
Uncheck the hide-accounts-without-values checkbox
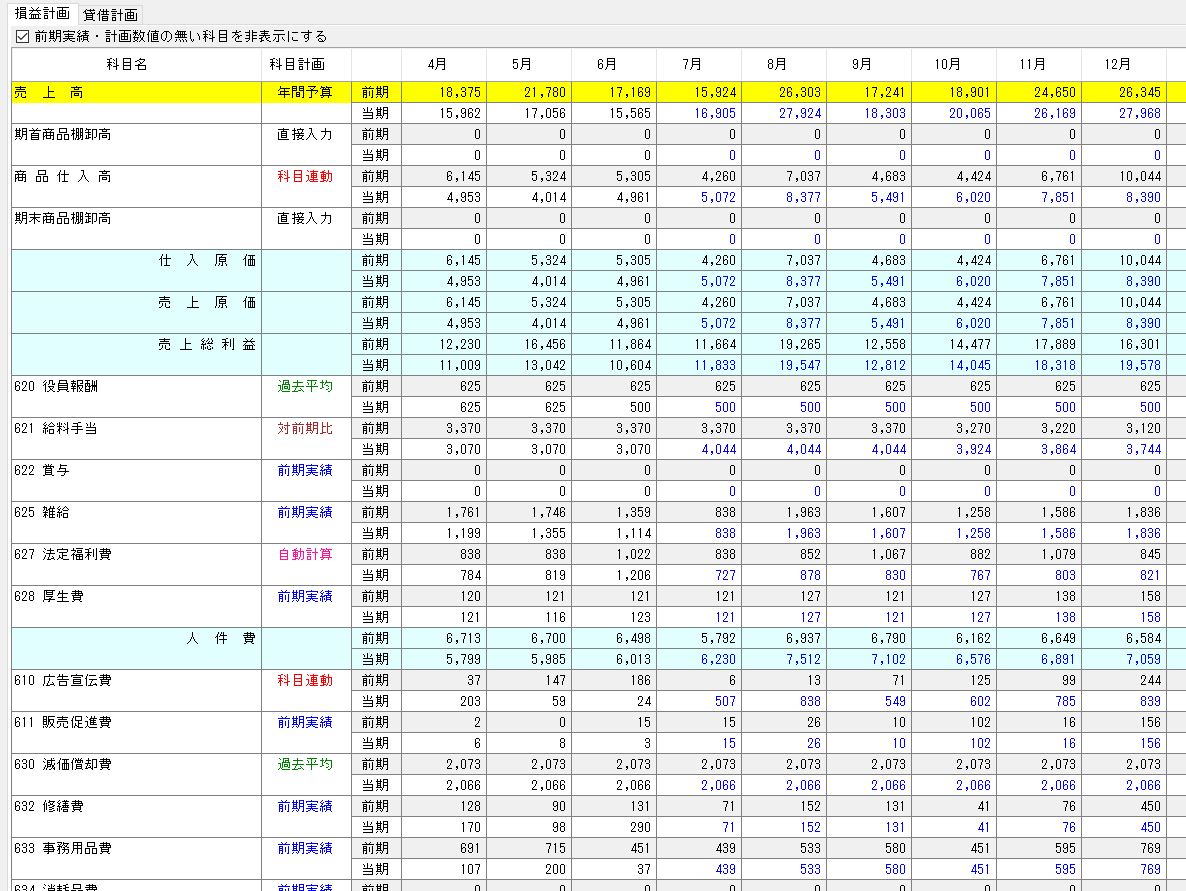click(22, 37)
